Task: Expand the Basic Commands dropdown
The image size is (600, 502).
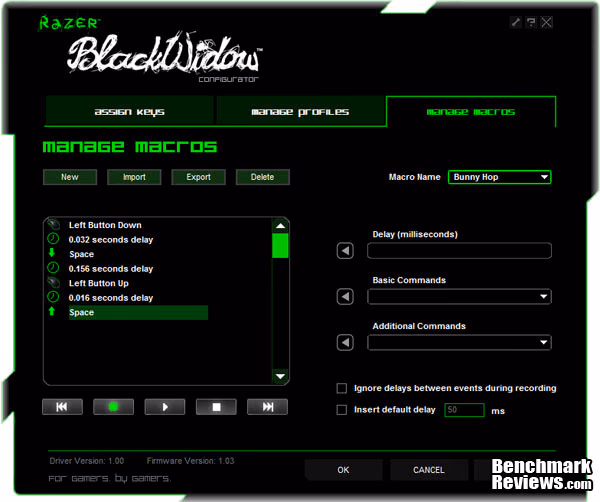Action: point(459,297)
